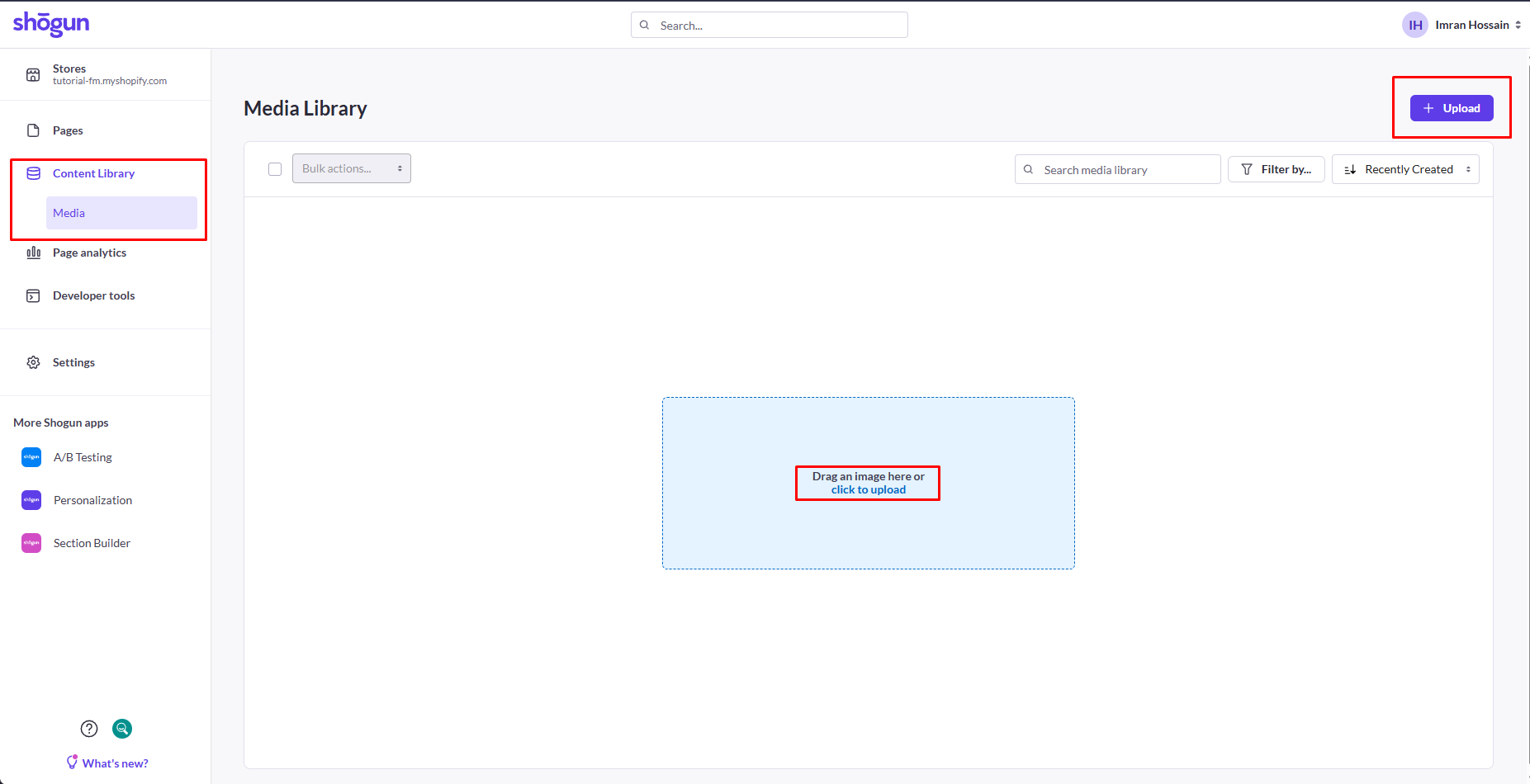
Task: Open the A/B Testing app icon
Action: [x=31, y=457]
